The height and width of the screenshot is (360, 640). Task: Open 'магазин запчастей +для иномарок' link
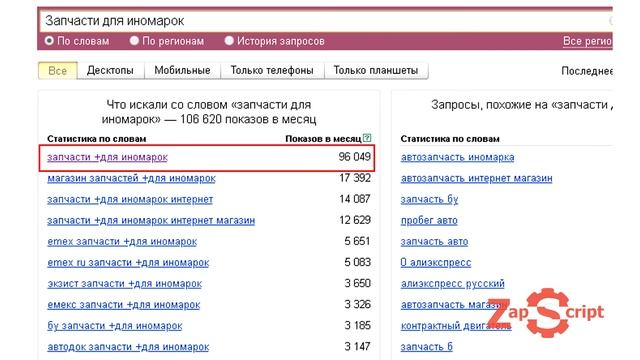[131, 178]
